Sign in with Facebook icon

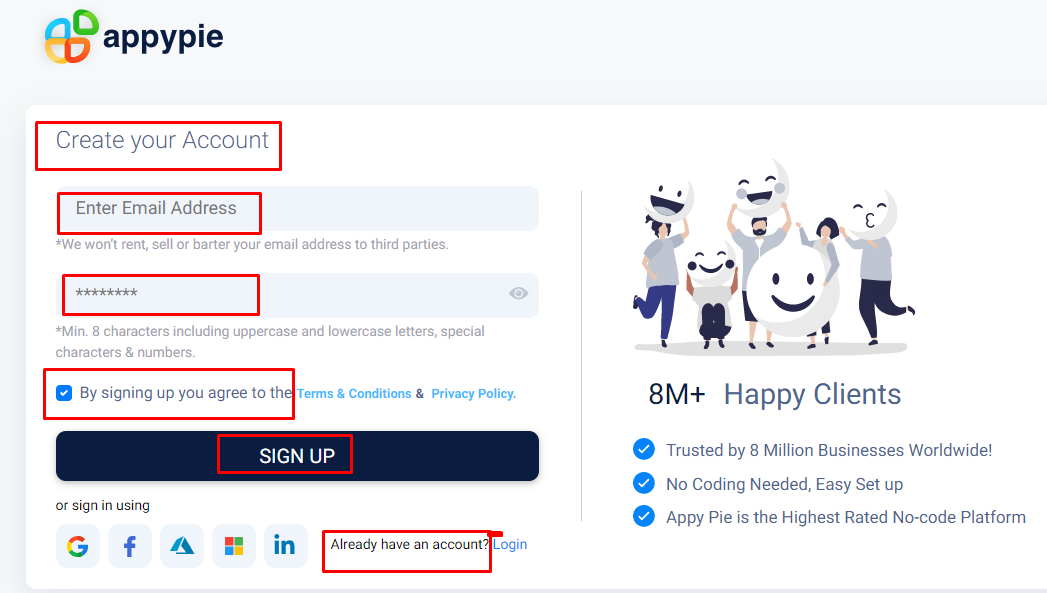pyautogui.click(x=130, y=546)
